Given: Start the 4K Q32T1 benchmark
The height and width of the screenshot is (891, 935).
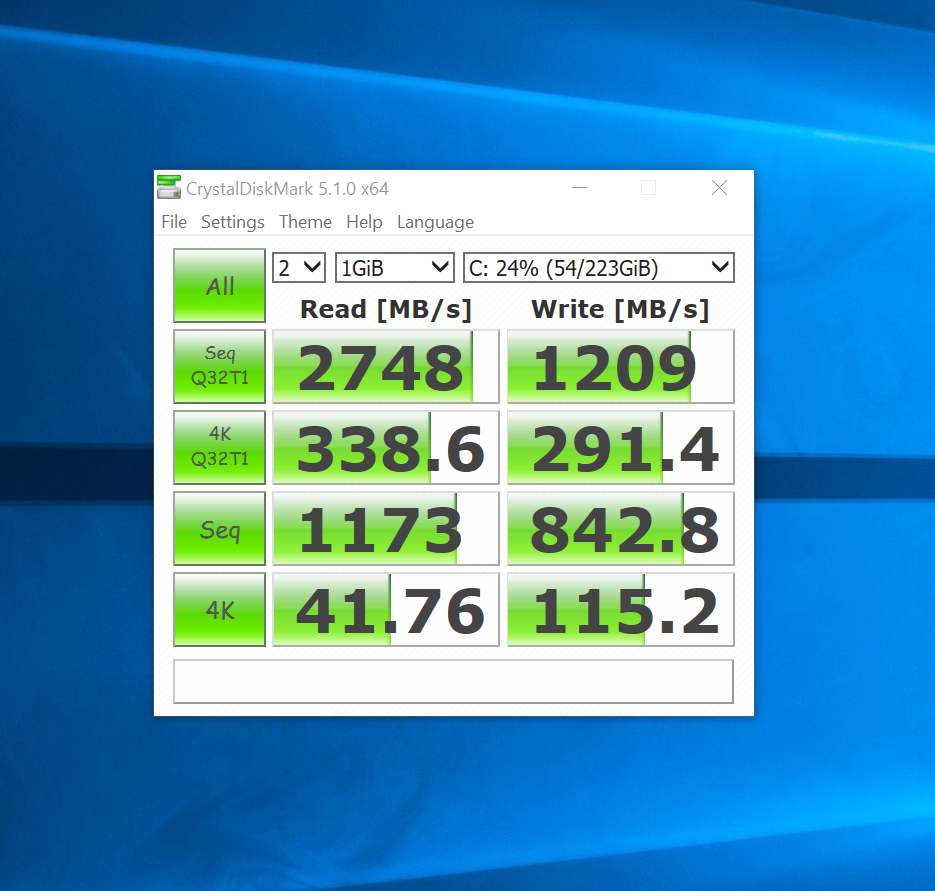Looking at the screenshot, I should click(219, 447).
